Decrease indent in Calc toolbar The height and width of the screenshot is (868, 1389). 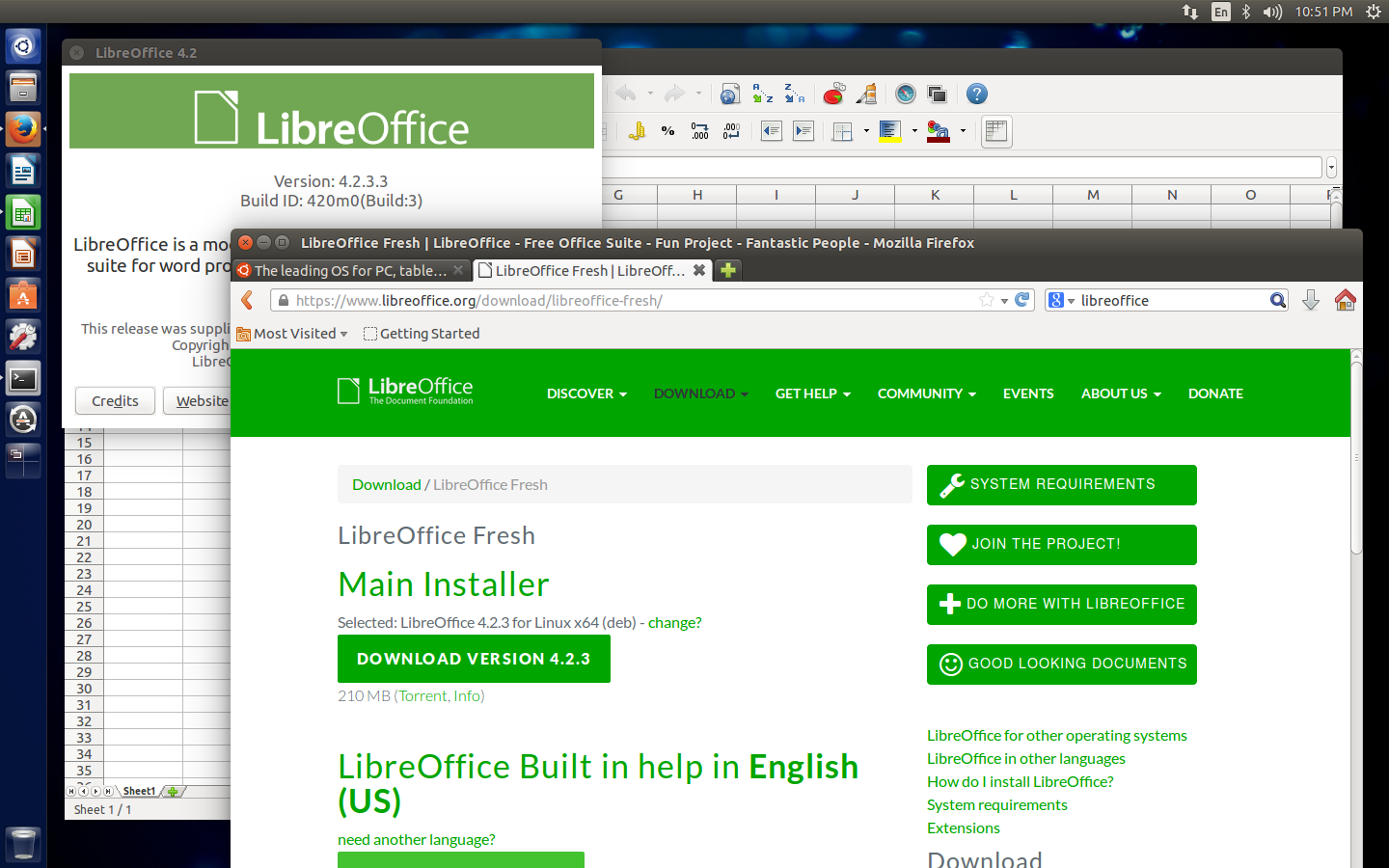pos(772,131)
